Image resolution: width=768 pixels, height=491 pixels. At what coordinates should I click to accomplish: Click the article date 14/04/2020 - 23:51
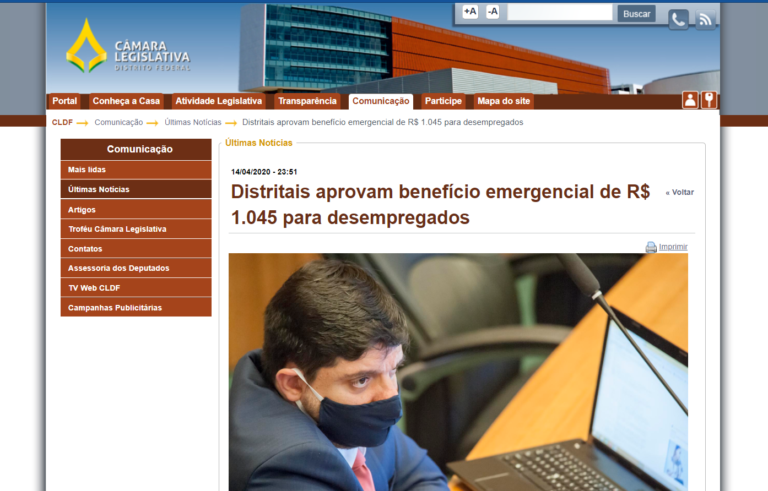(264, 172)
